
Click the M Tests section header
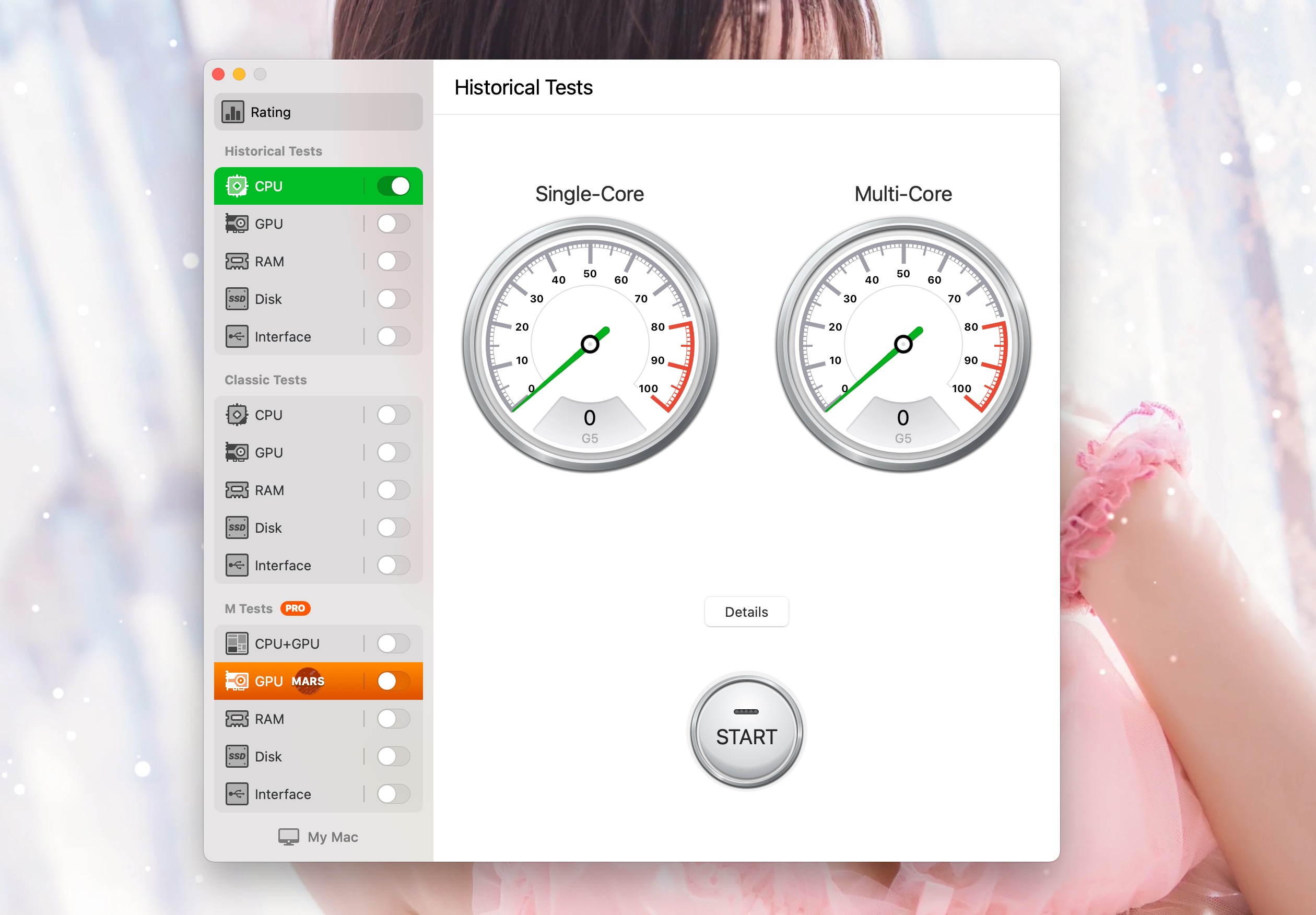248,608
